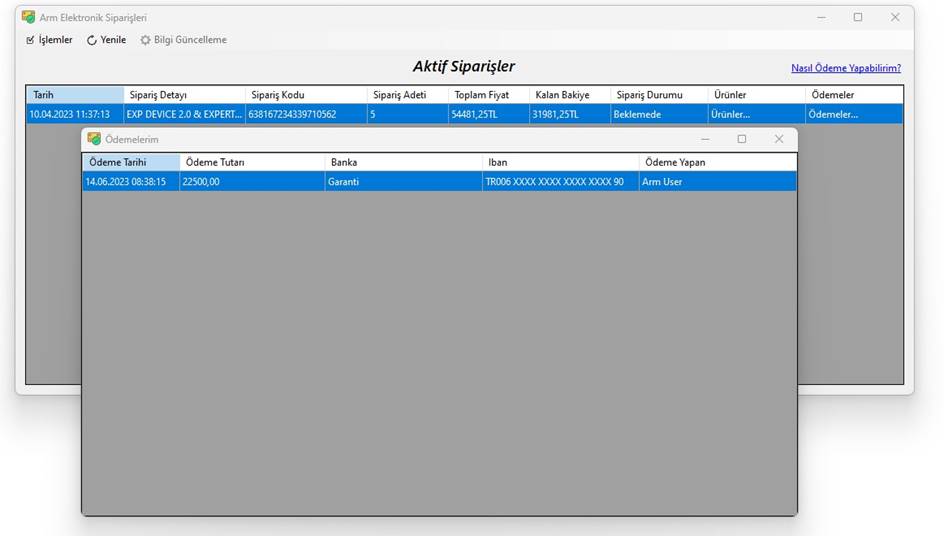Minimize the Arm Elektronik Siparişleri window
This screenshot has height=536, width=944.
pyautogui.click(x=821, y=17)
